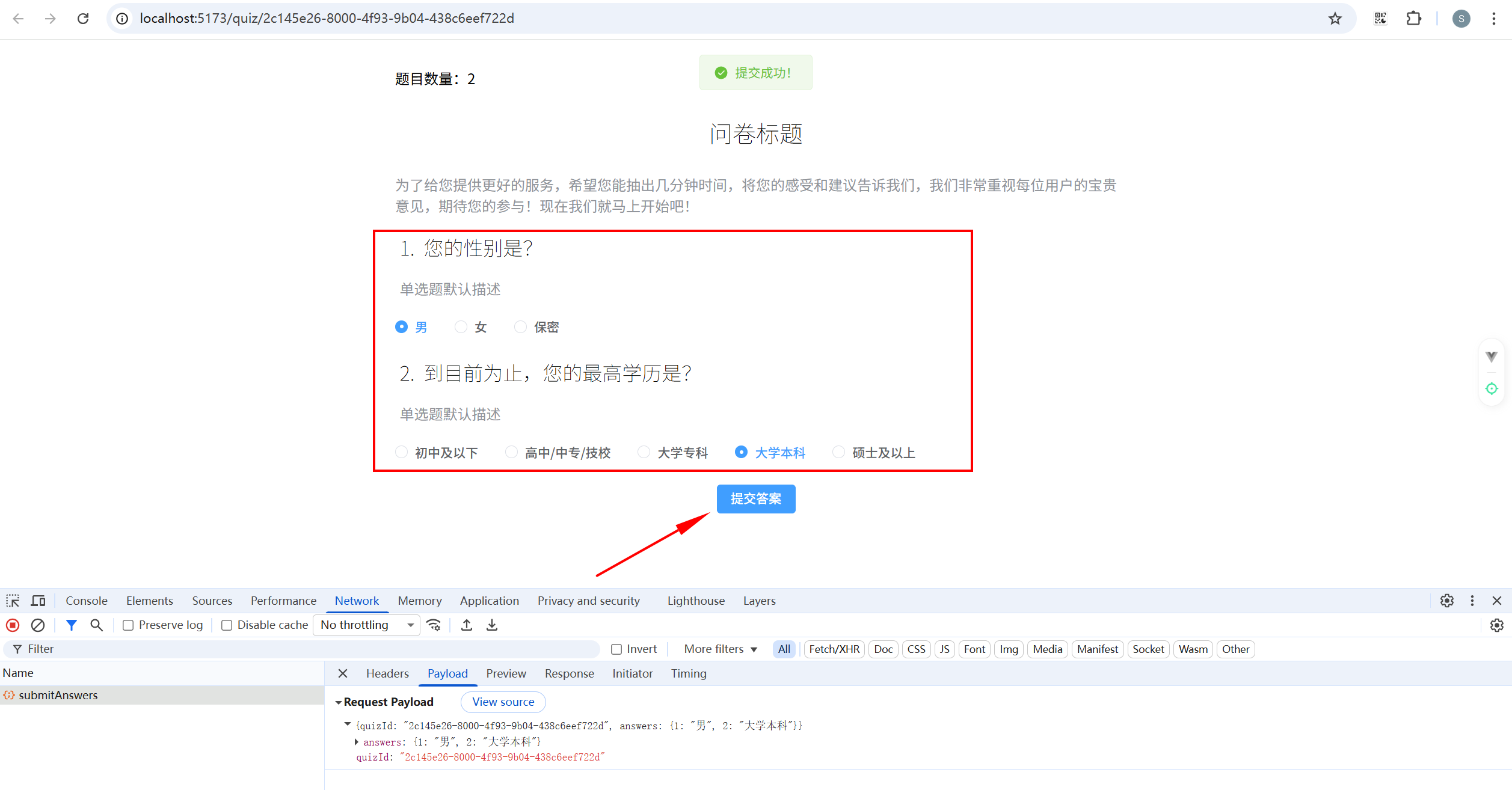This screenshot has height=790, width=1512.
Task: Check the Disable cache checkbox
Action: pyautogui.click(x=227, y=625)
